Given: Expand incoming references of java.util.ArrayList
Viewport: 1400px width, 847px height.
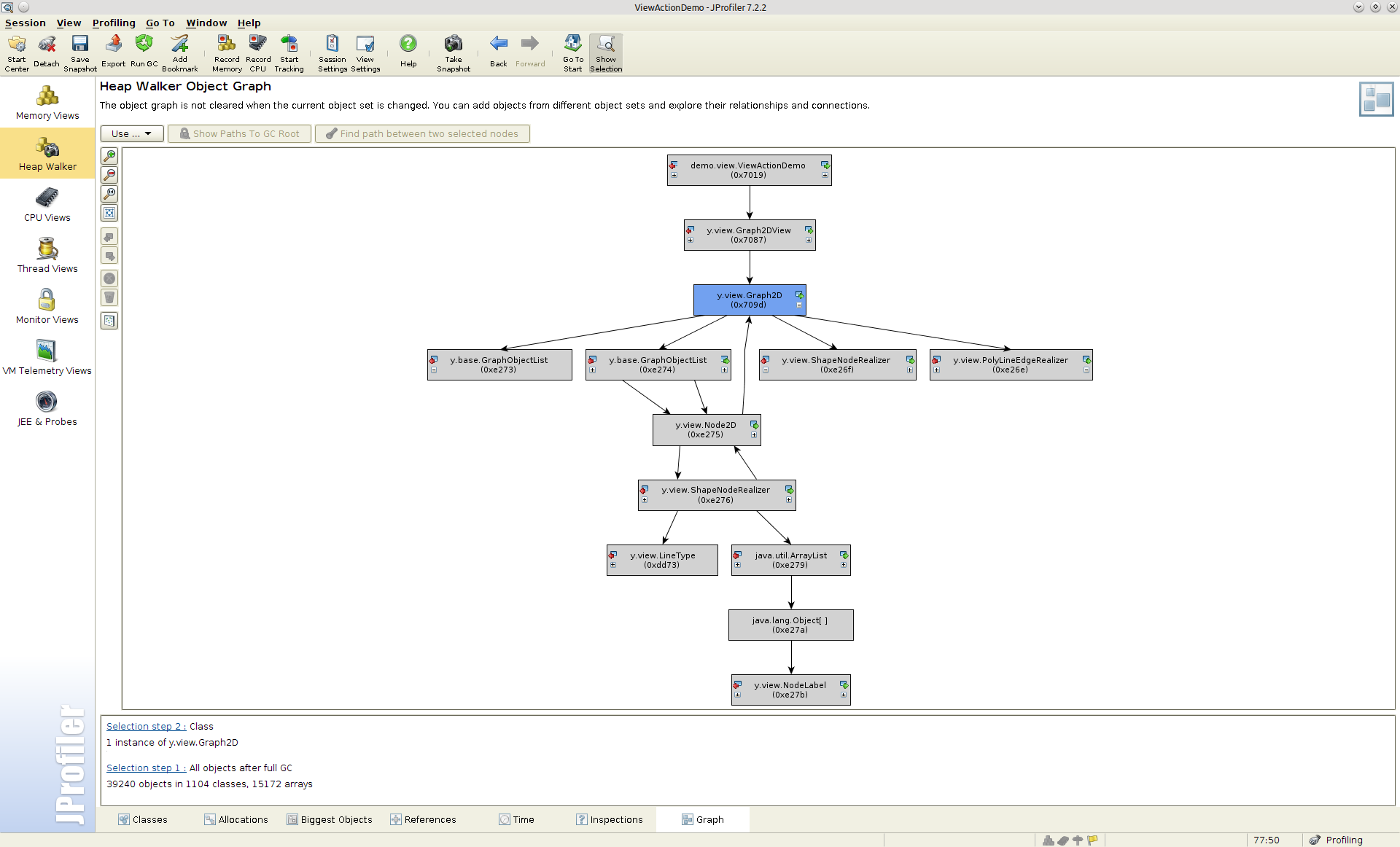Looking at the screenshot, I should [738, 565].
